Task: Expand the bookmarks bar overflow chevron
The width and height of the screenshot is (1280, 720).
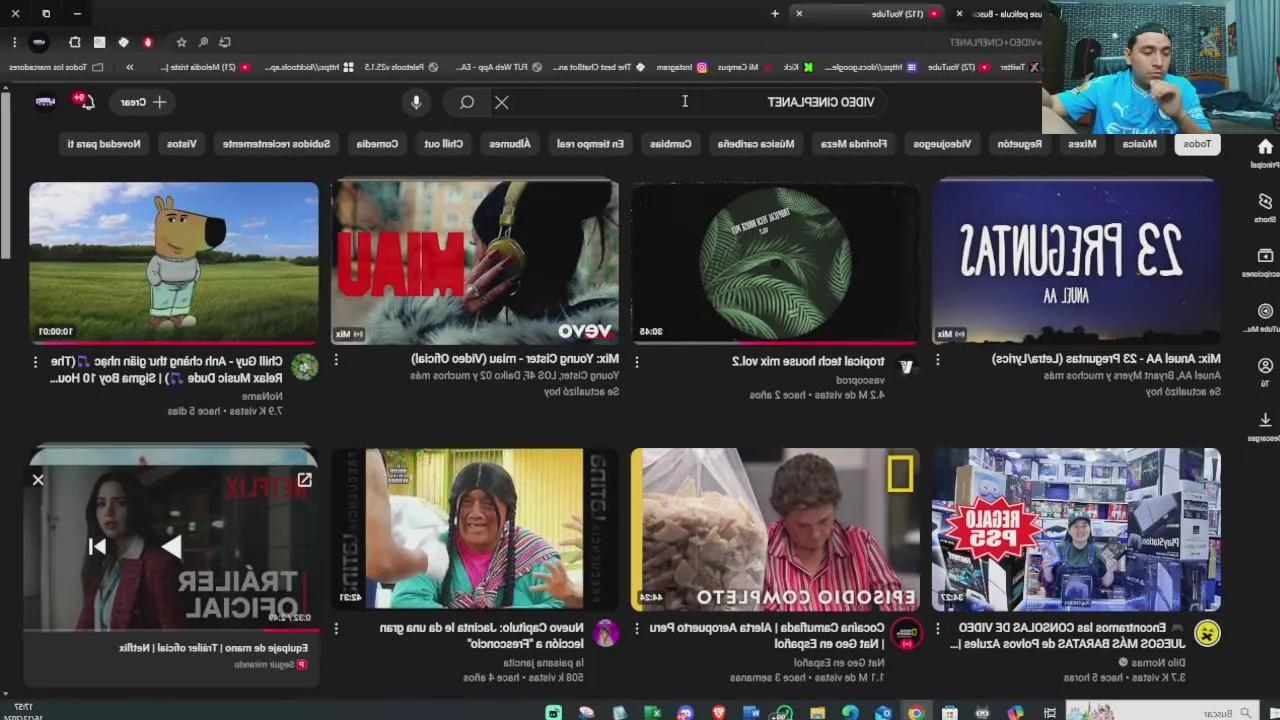Action: [130, 67]
